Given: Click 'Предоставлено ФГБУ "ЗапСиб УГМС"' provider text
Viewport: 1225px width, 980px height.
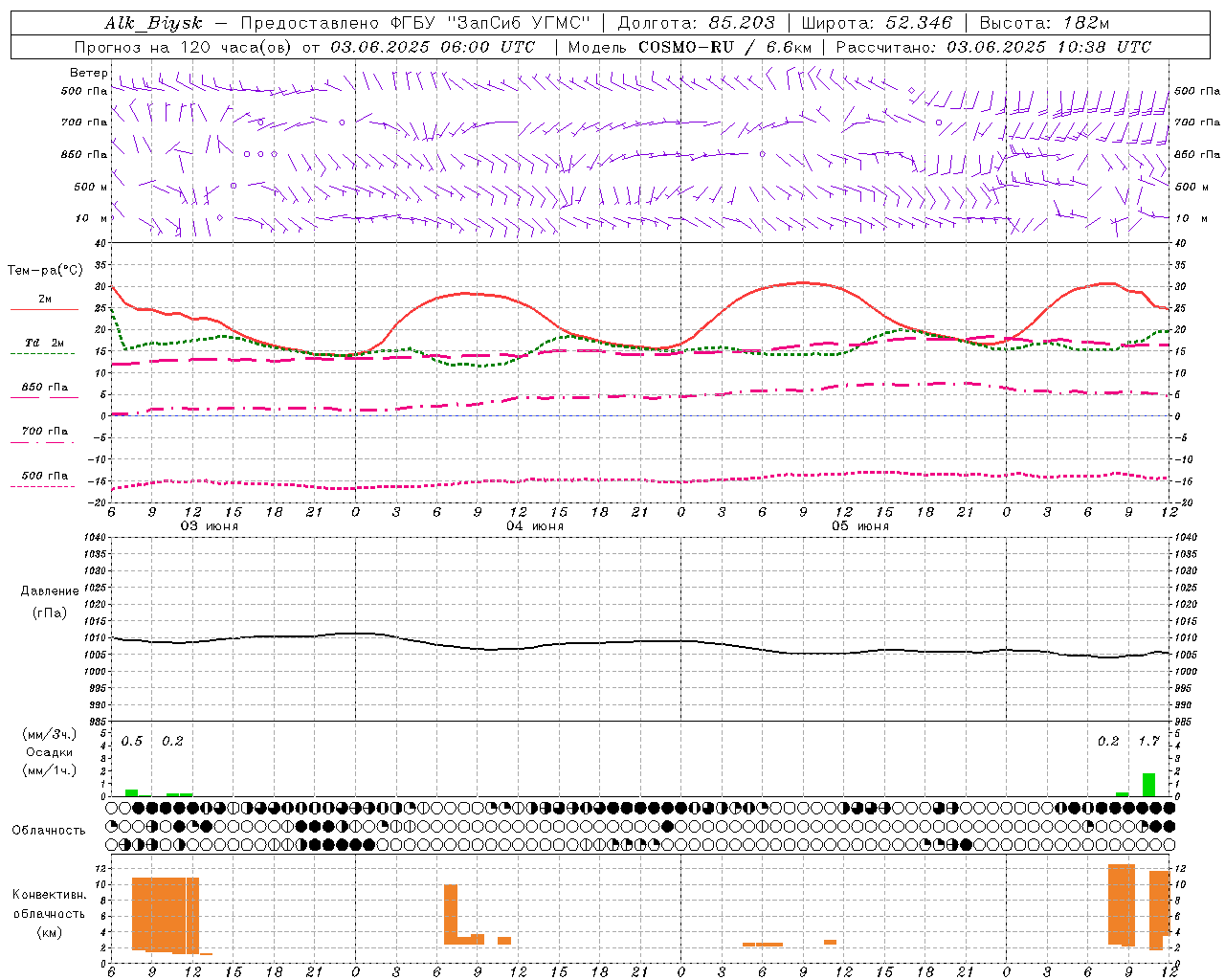Looking at the screenshot, I should coord(415,23).
